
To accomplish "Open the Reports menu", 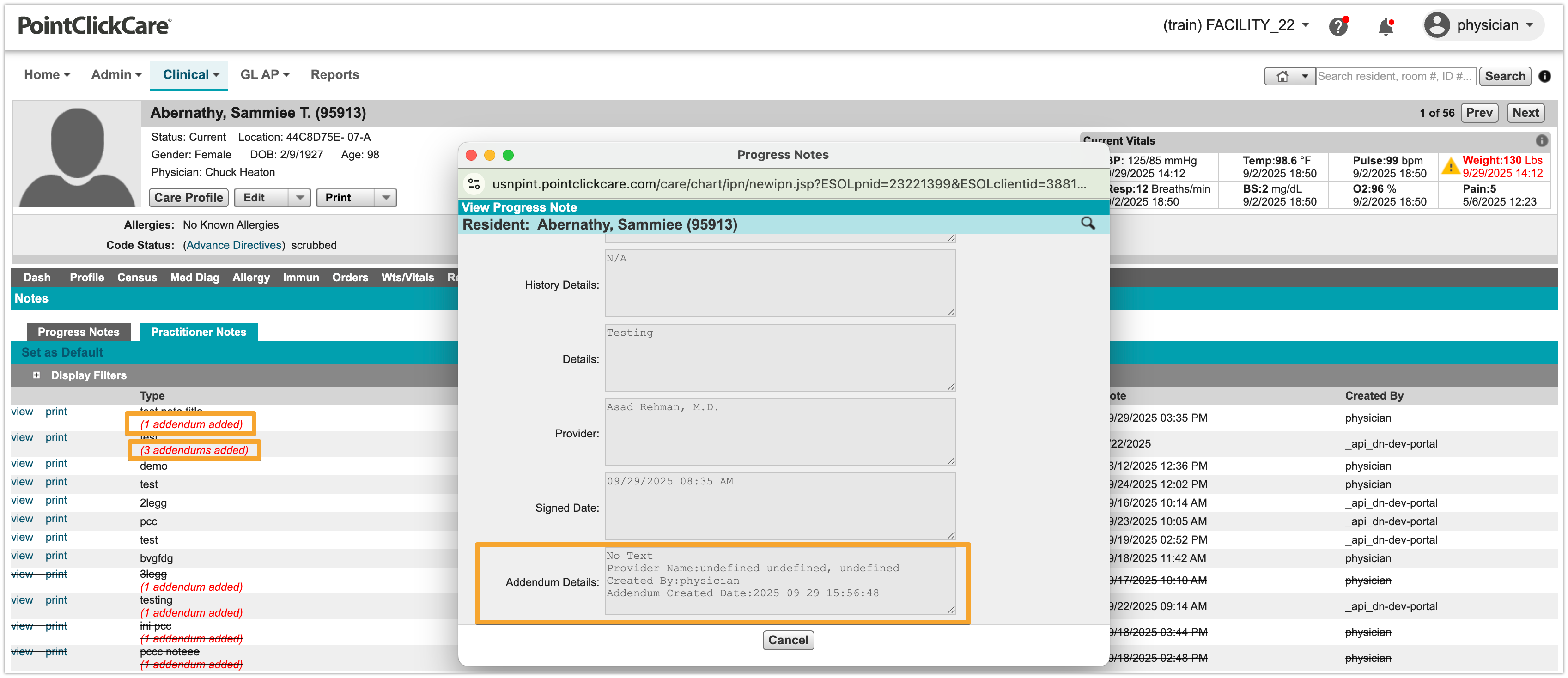I will (335, 74).
